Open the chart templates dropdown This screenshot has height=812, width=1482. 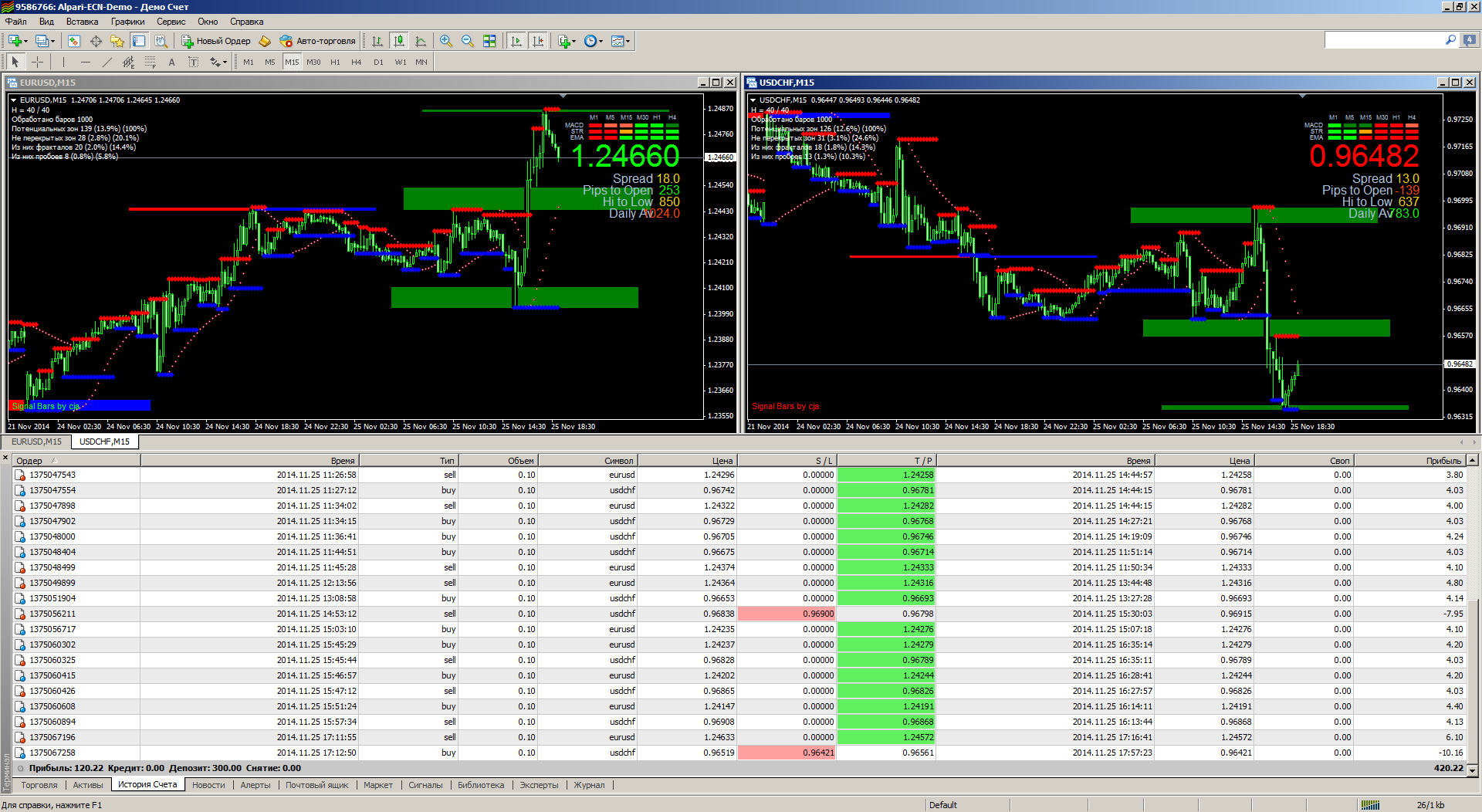point(620,41)
